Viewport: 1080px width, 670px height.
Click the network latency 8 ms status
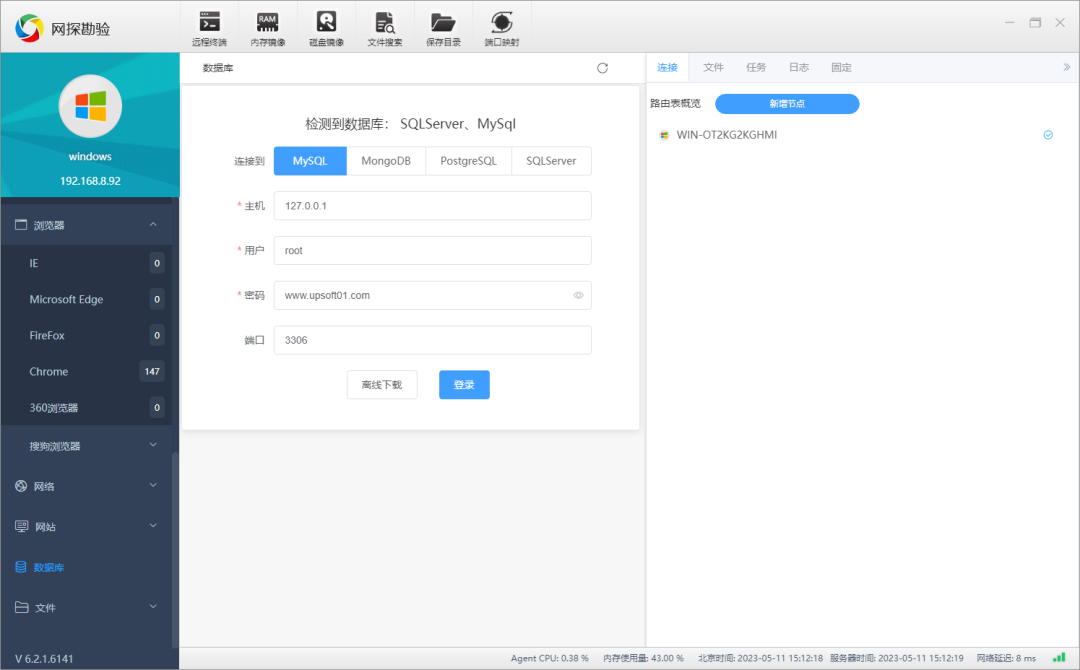pos(1006,658)
